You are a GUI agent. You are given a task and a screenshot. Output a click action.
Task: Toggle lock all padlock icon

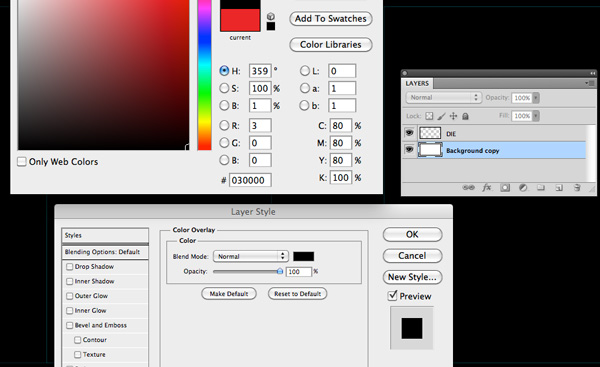tap(465, 116)
